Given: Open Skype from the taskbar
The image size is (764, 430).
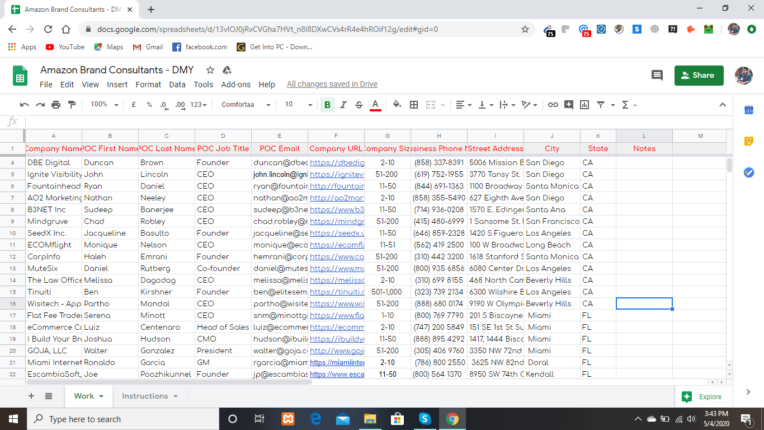Looking at the screenshot, I should coord(424,419).
